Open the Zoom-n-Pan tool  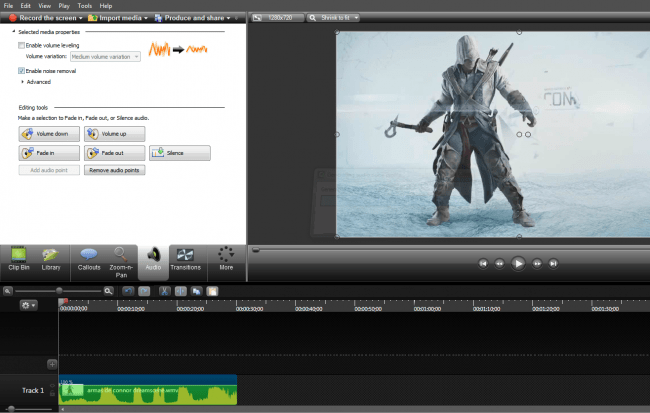[121, 262]
